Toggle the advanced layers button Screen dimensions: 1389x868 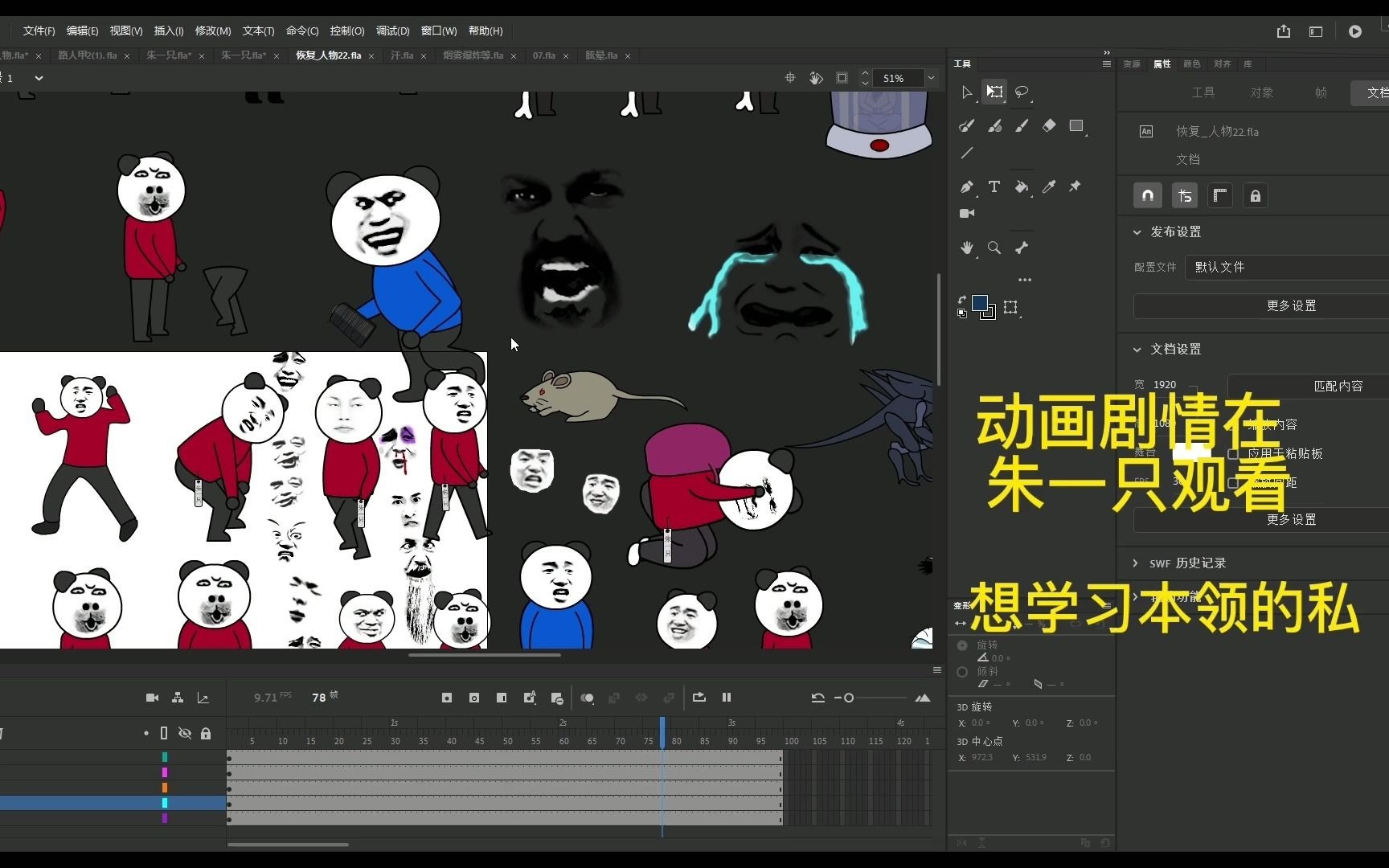point(1184,195)
